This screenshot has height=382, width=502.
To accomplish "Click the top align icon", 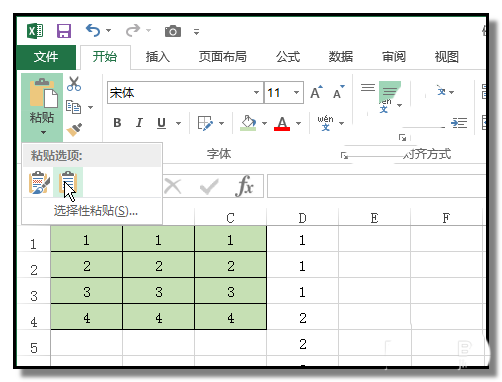I will pos(368,88).
